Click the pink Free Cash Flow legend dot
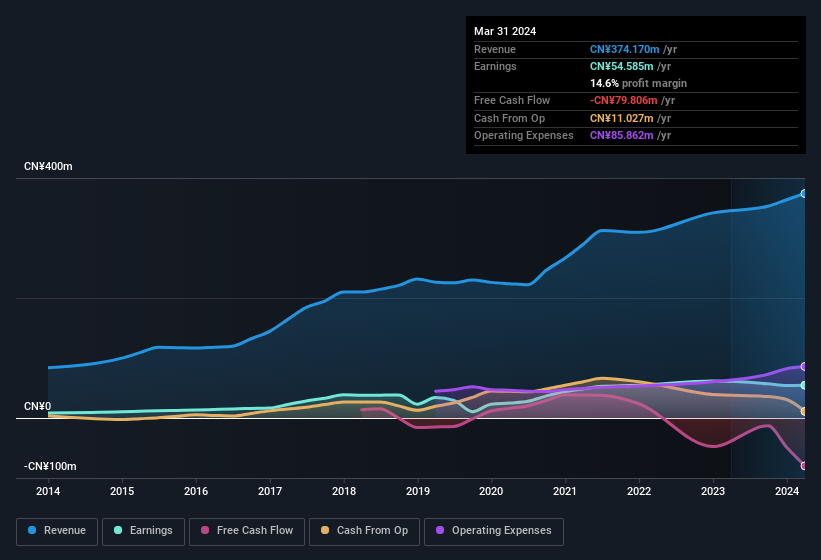The image size is (821, 560). (205, 531)
